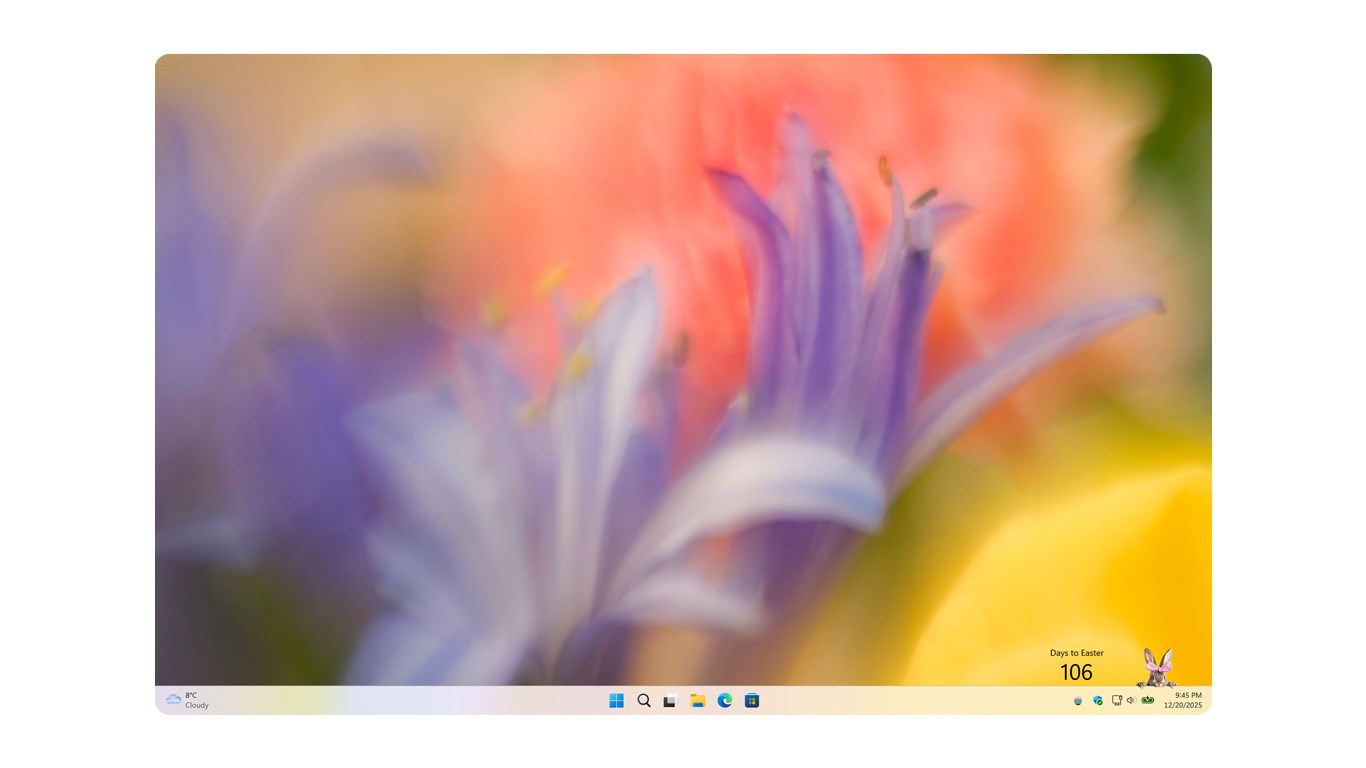This screenshot has height=768, width=1366.
Task: Open the volume control
Action: [x=1131, y=700]
